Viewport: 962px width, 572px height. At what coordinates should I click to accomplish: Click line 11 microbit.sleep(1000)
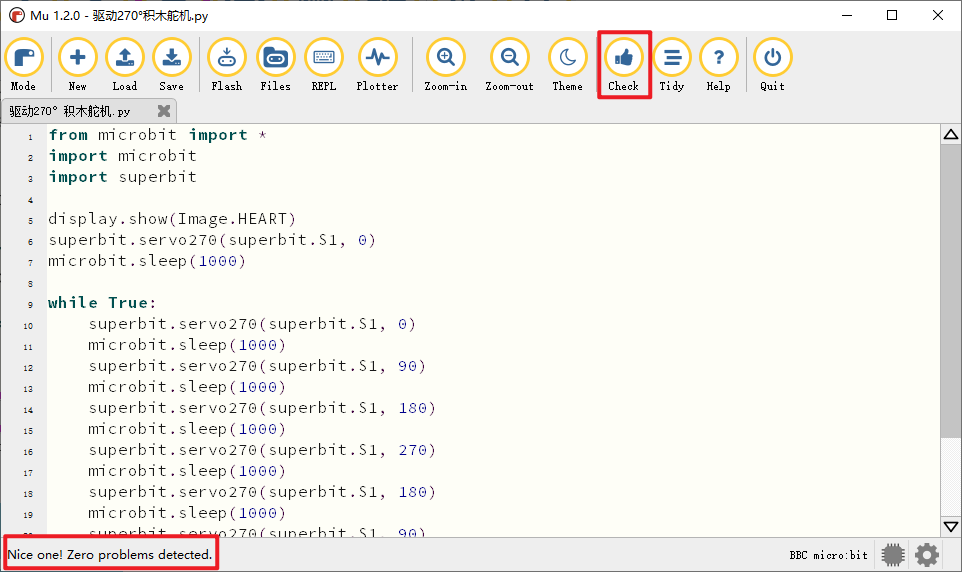187,345
